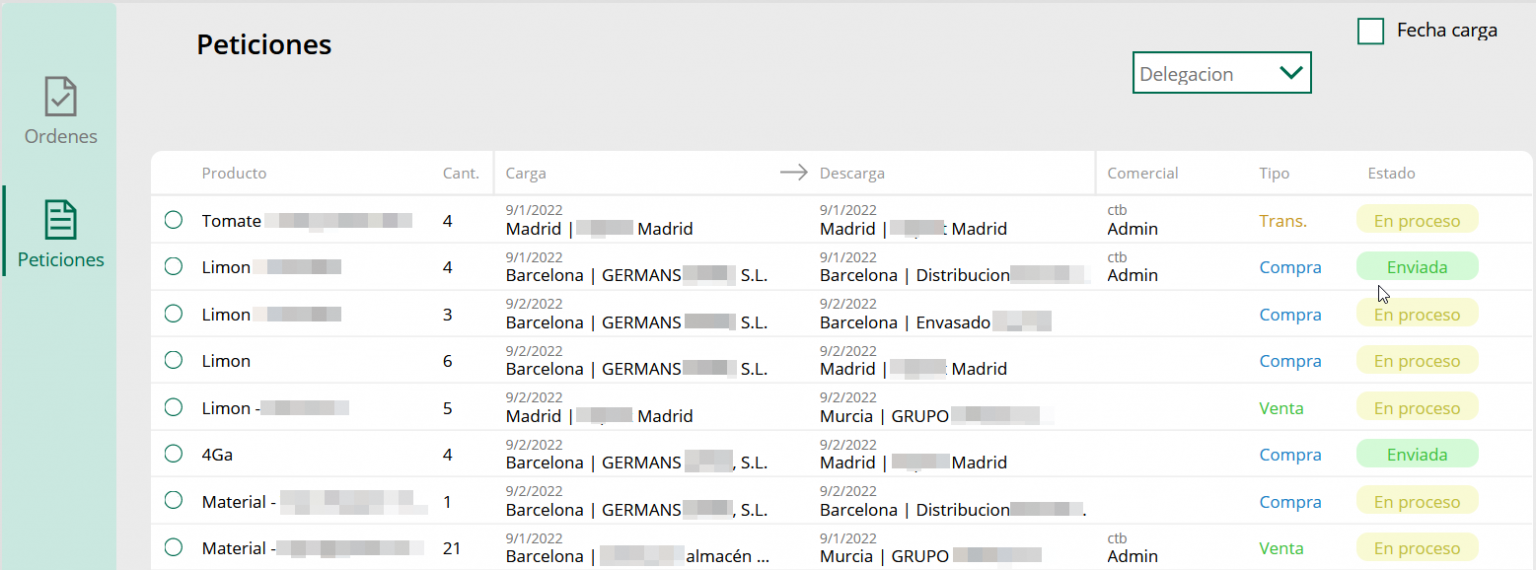1536x570 pixels.
Task: Click the Peticiones document icon
Action: point(61,220)
